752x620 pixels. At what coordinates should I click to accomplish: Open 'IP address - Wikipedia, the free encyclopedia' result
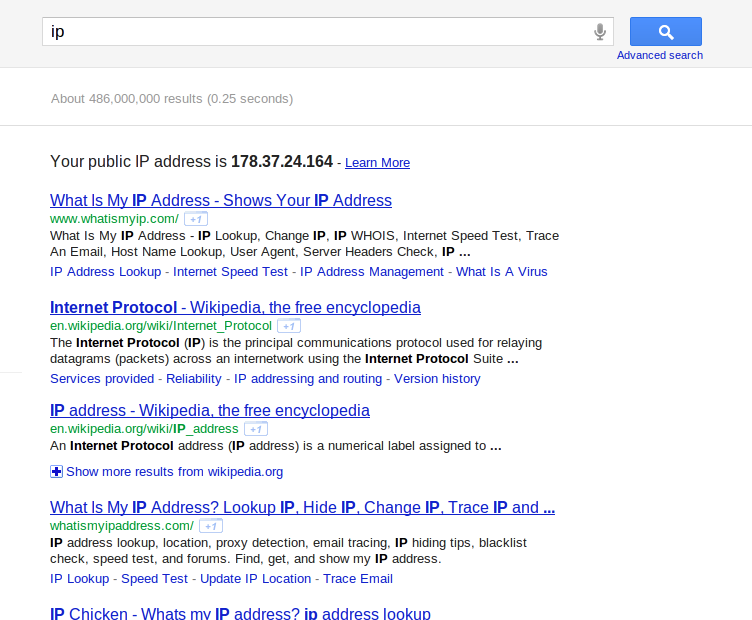tap(210, 410)
